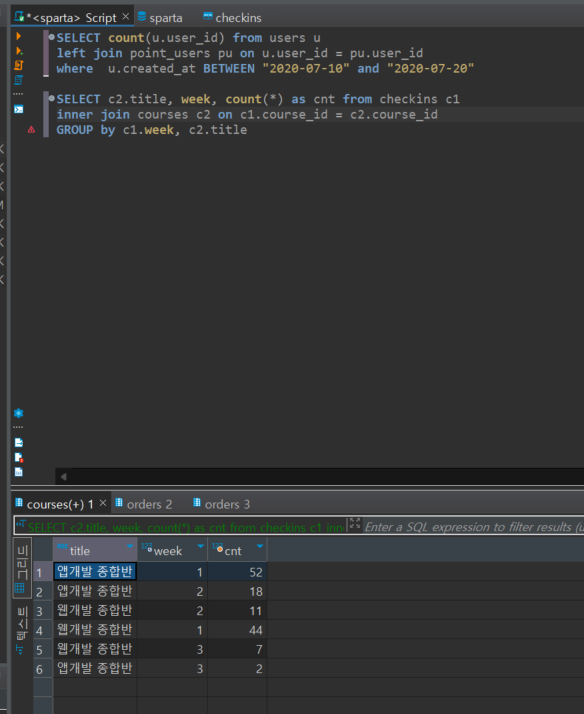This screenshot has height=714, width=584.
Task: Click the "2020-07-20" date string
Action: click(431, 69)
